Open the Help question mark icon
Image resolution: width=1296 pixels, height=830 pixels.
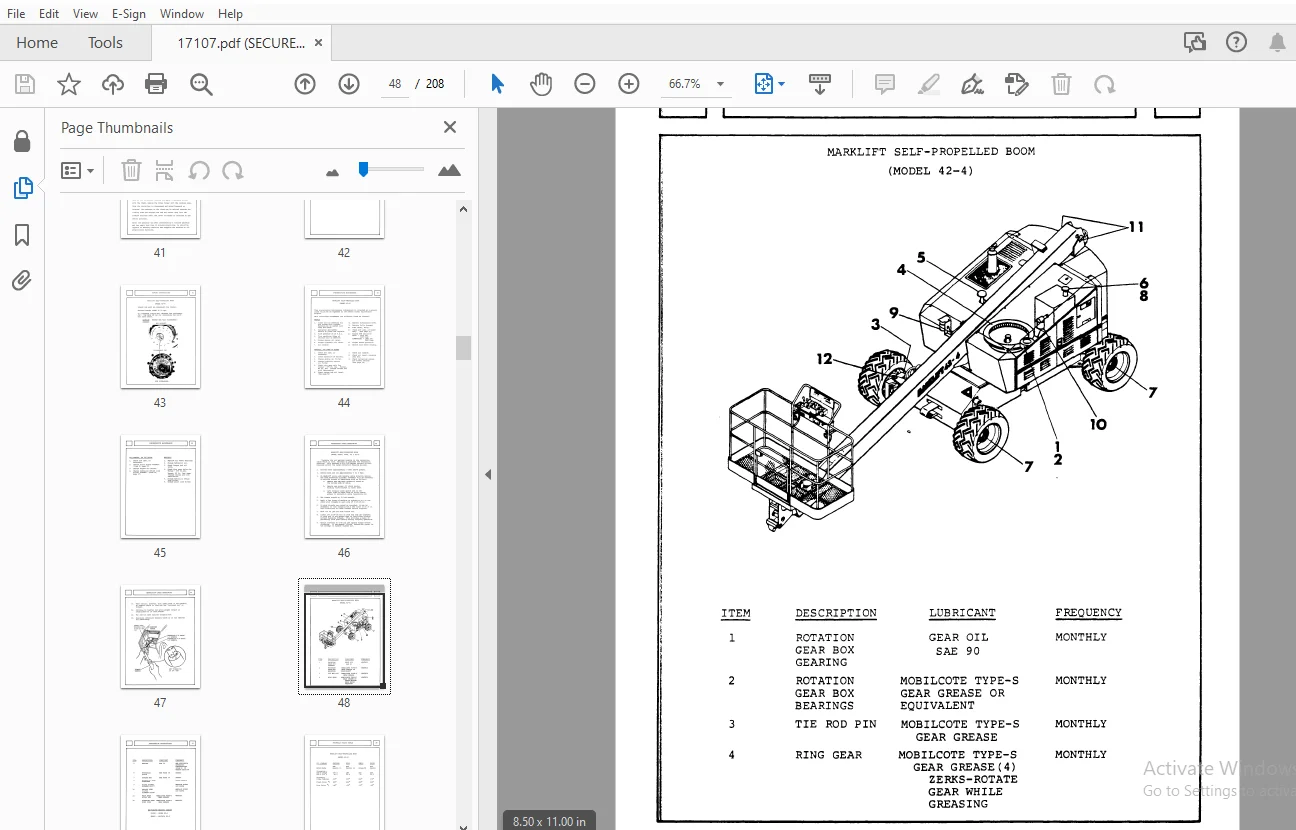tap(1237, 42)
